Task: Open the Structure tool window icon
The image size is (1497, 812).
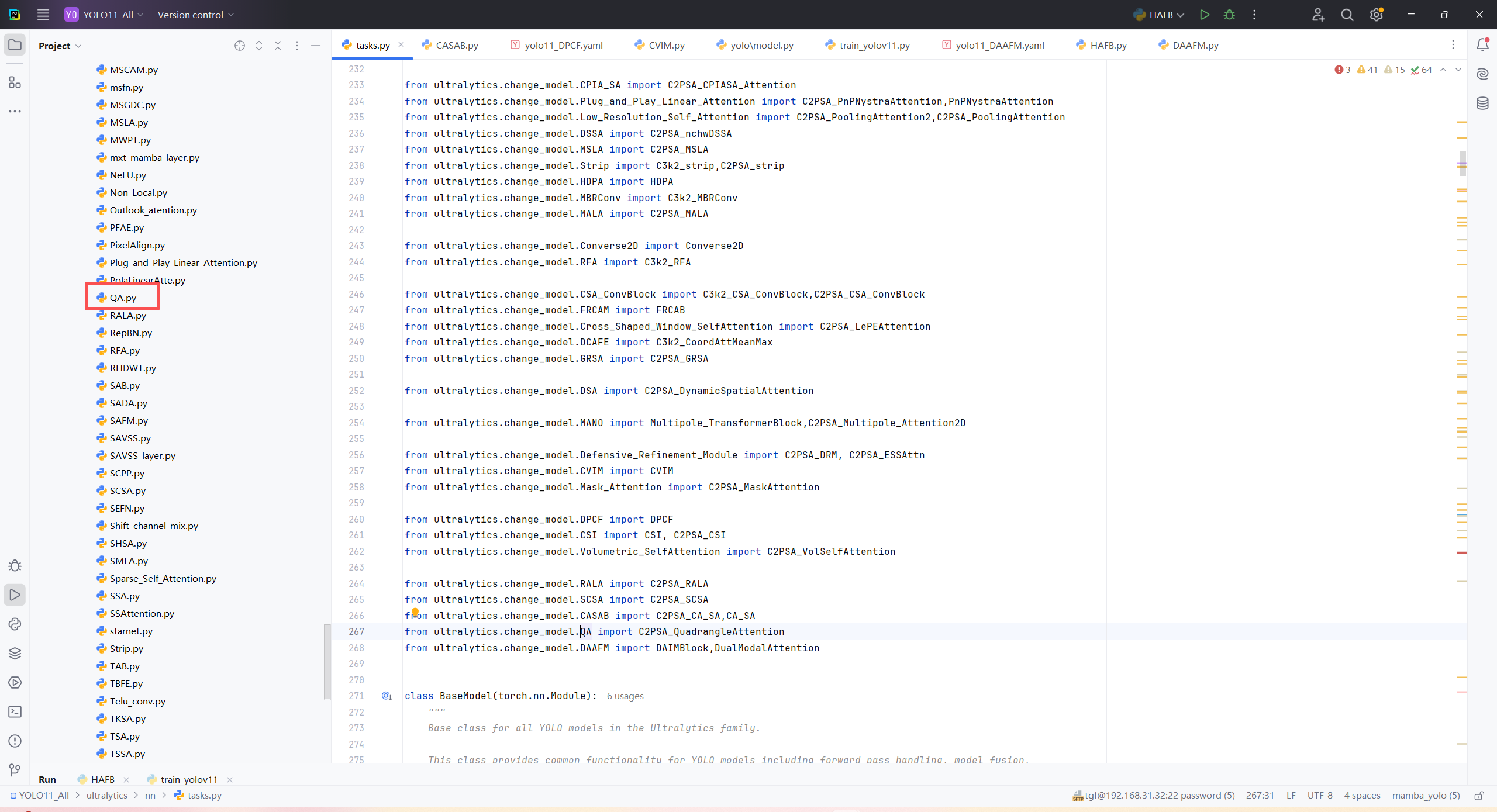Action: coord(15,82)
